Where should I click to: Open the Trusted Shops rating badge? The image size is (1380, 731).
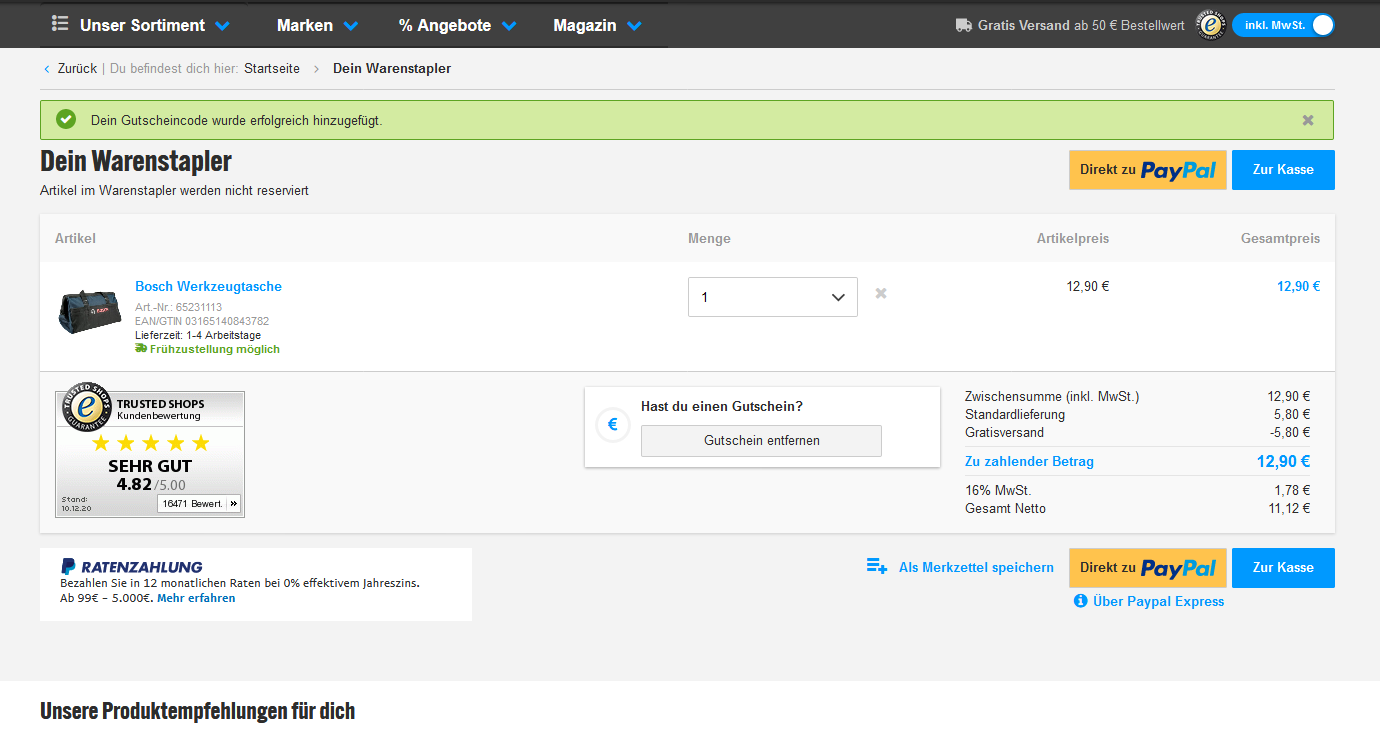point(150,454)
